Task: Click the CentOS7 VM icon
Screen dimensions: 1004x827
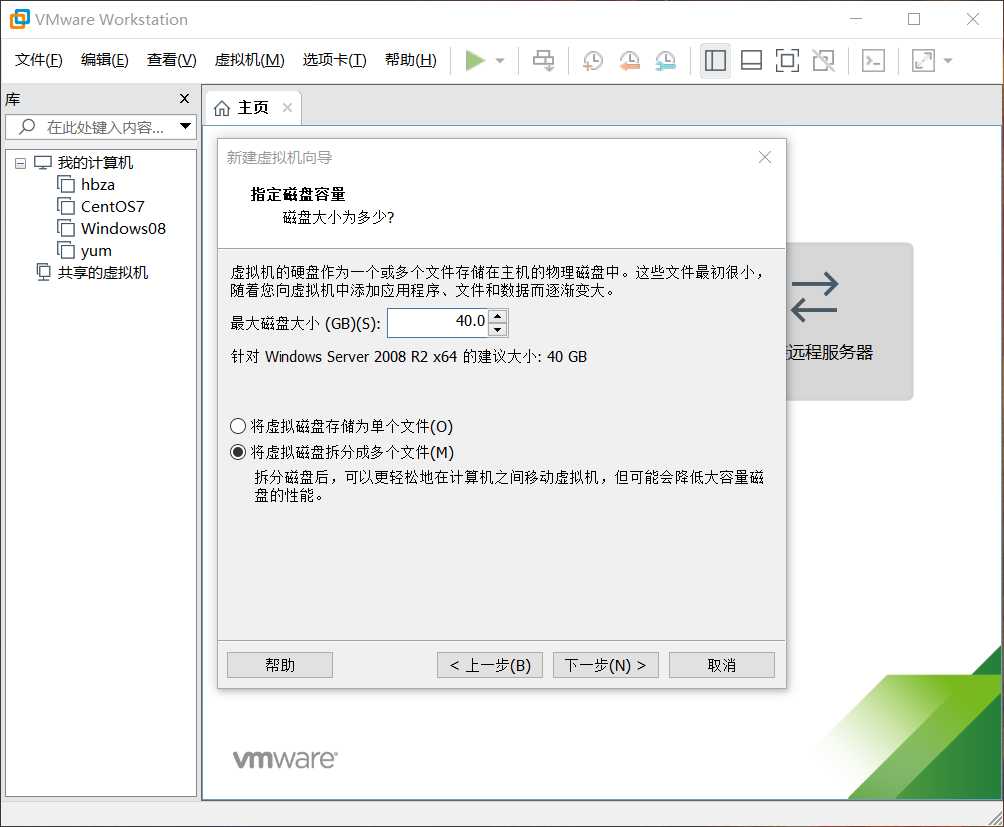Action: [66, 206]
